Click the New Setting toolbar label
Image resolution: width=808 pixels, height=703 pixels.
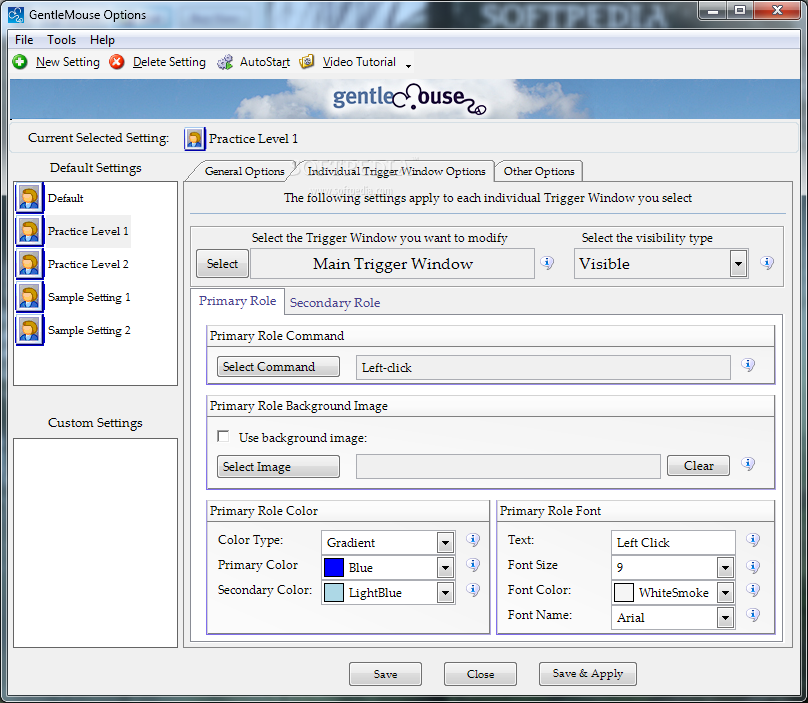68,62
